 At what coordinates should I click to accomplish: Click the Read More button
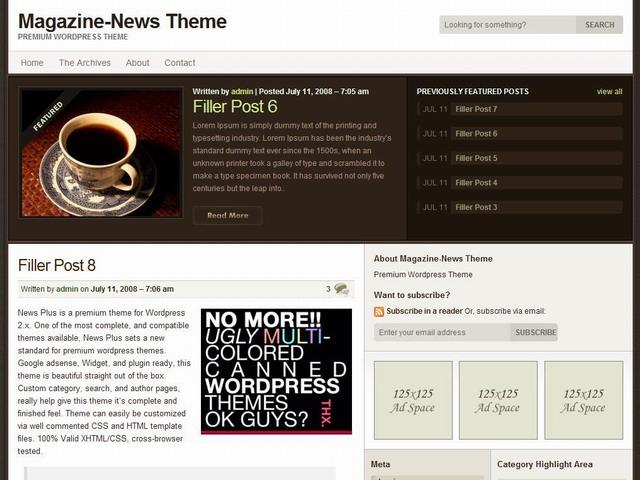pyautogui.click(x=227, y=216)
